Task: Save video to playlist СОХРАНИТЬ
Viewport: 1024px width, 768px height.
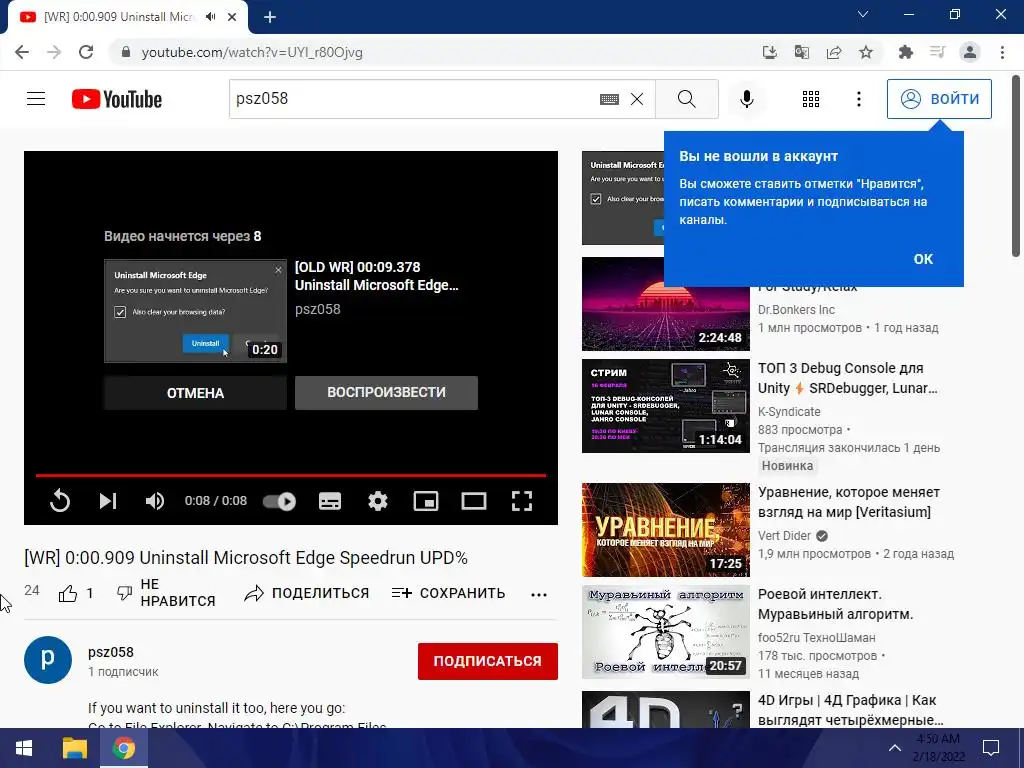Action: pyautogui.click(x=448, y=593)
